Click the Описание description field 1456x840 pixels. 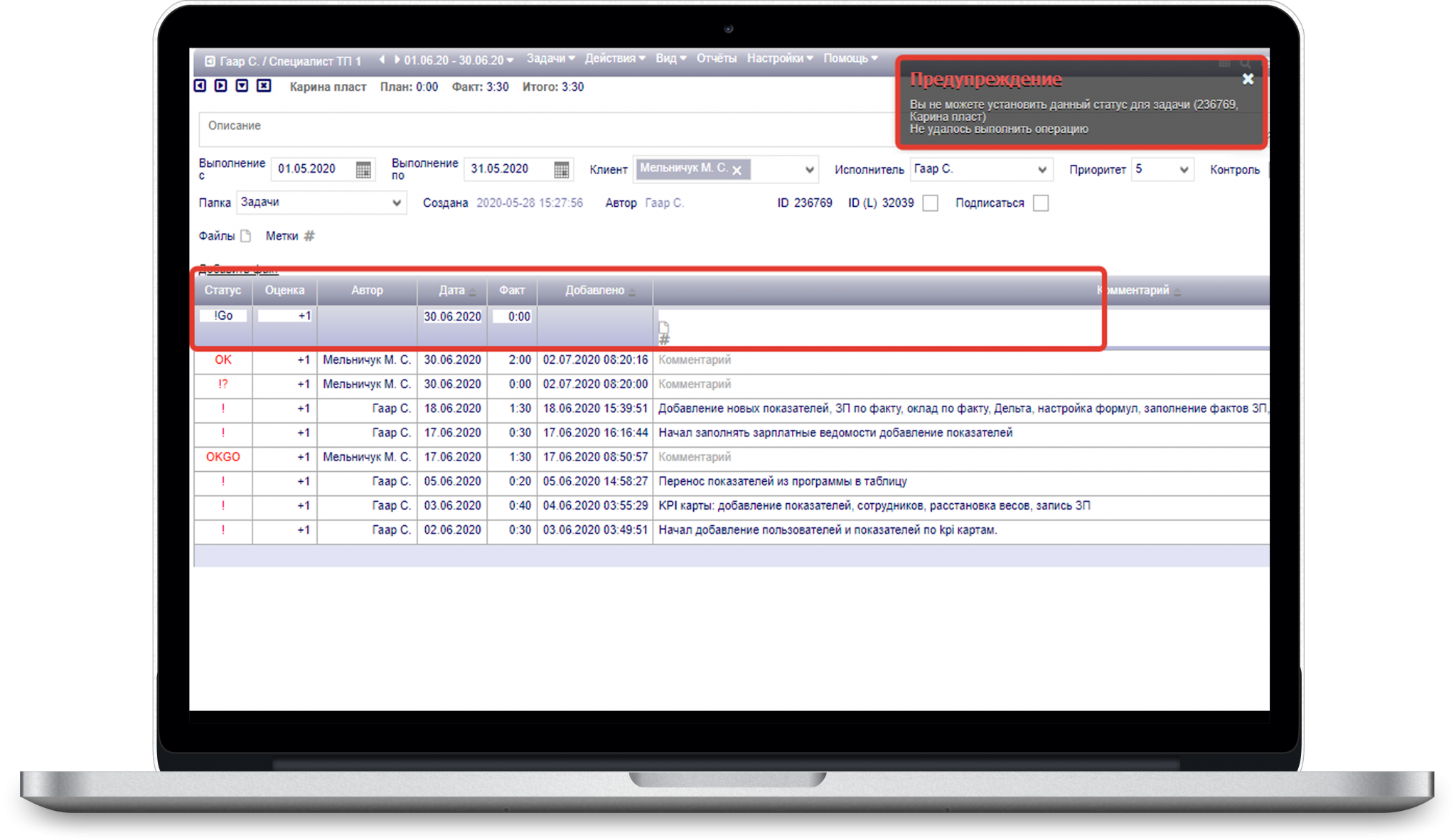click(x=540, y=128)
